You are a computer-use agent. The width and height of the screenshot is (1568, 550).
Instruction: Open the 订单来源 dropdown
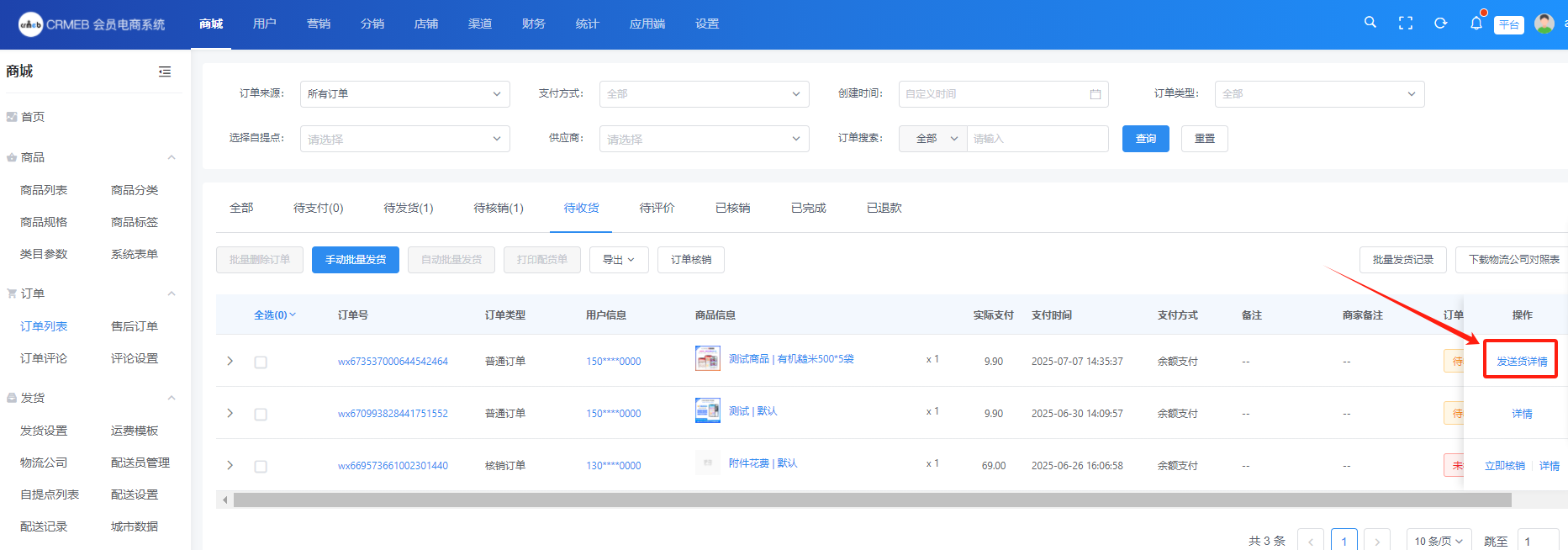405,94
